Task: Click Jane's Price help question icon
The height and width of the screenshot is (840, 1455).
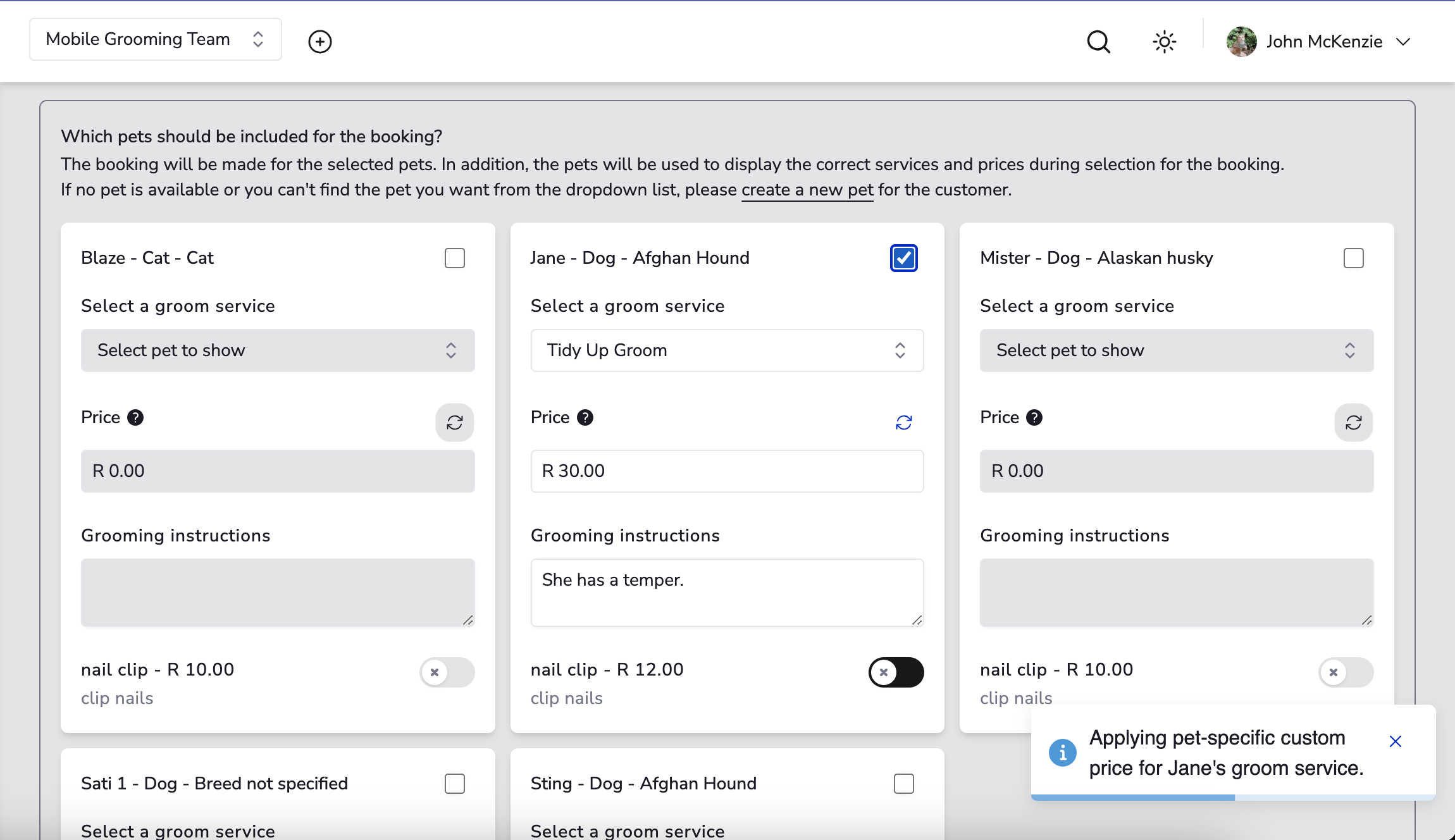Action: (x=585, y=417)
